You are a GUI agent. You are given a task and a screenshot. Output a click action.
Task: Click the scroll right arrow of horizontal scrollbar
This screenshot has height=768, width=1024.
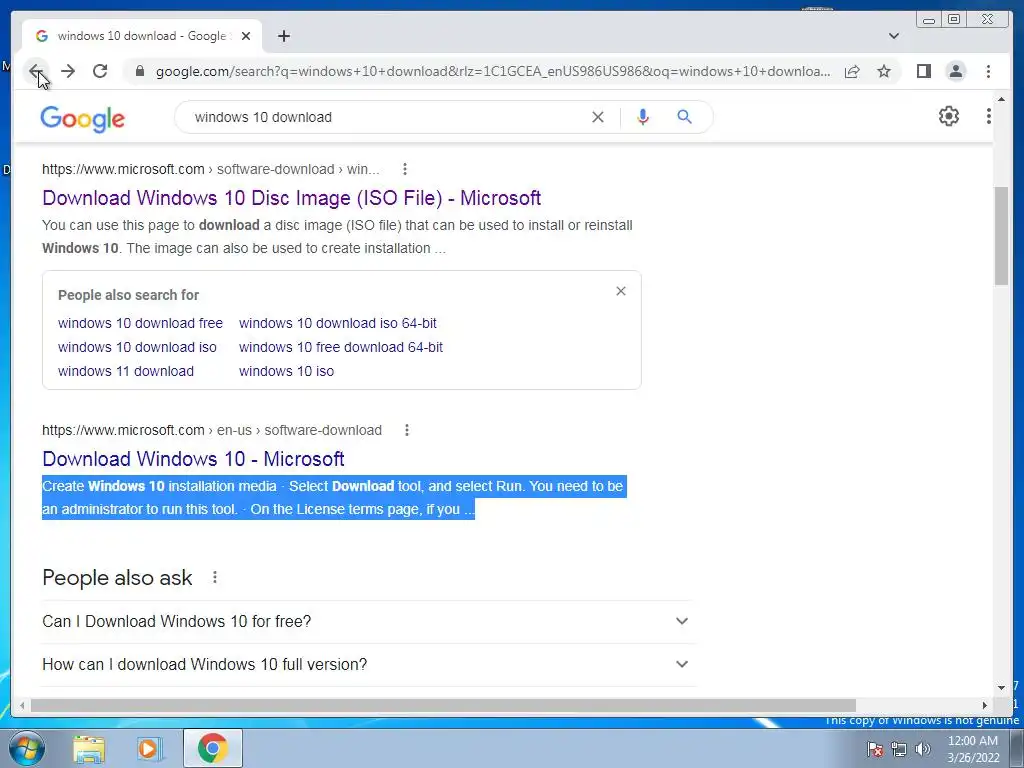[985, 705]
